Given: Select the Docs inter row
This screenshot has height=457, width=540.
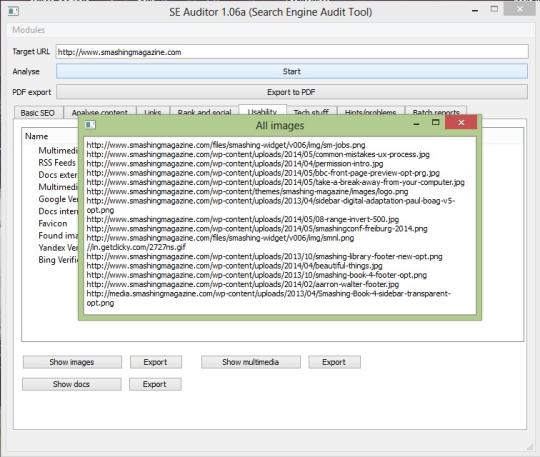Looking at the screenshot, I should click(58, 211).
